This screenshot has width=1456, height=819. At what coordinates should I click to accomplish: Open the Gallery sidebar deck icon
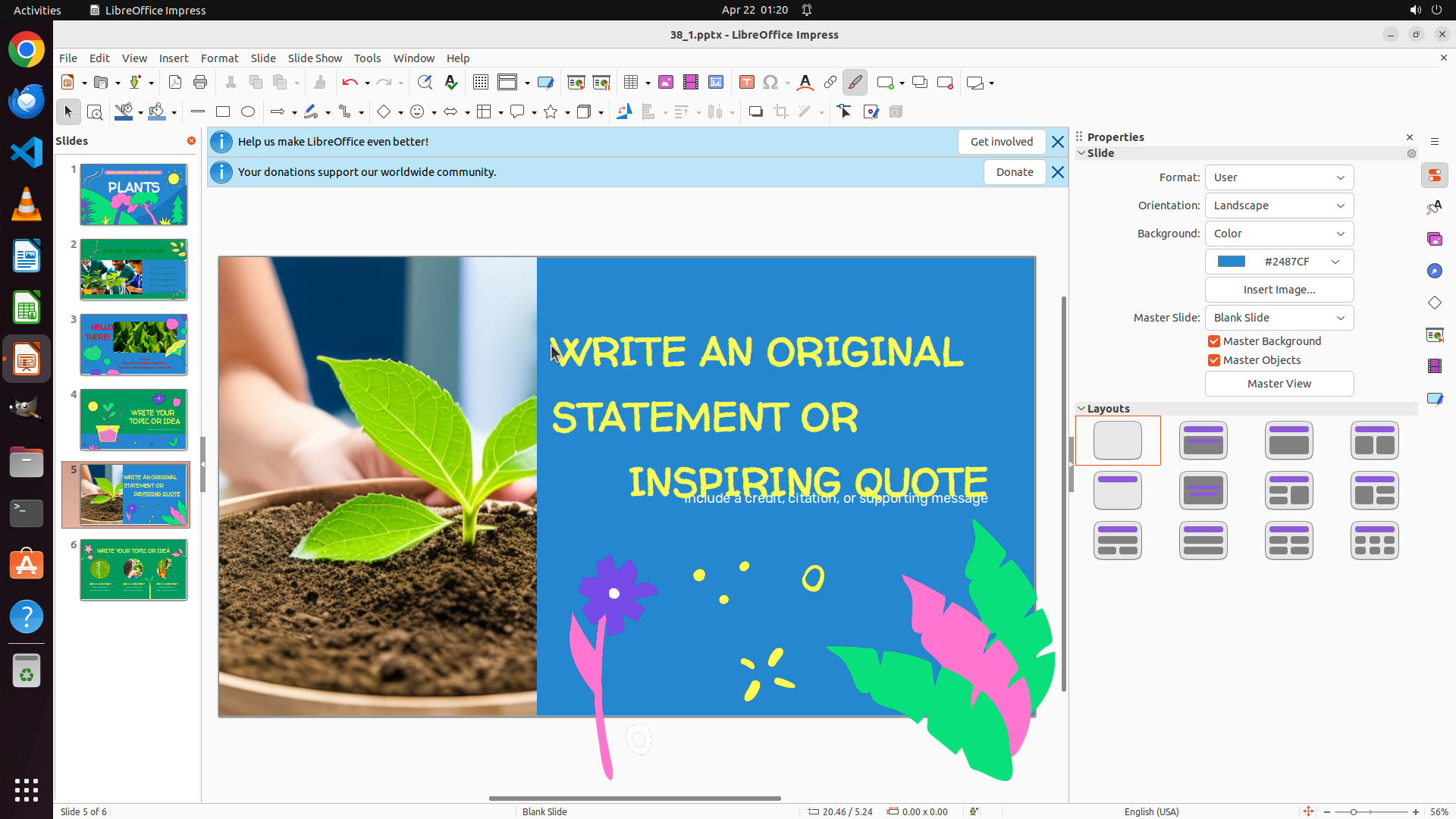(1435, 239)
